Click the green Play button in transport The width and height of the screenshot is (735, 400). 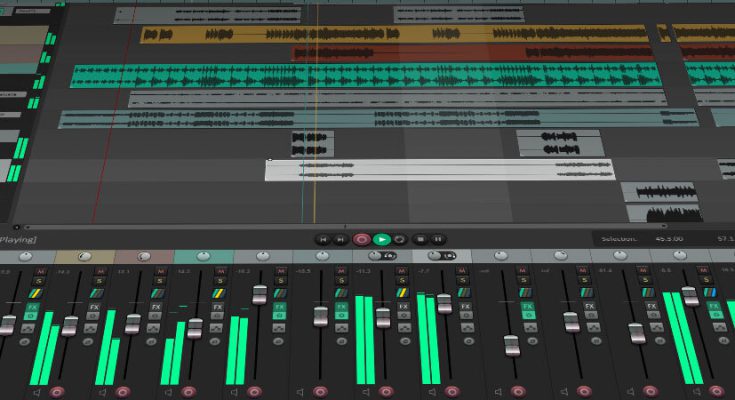click(381, 239)
